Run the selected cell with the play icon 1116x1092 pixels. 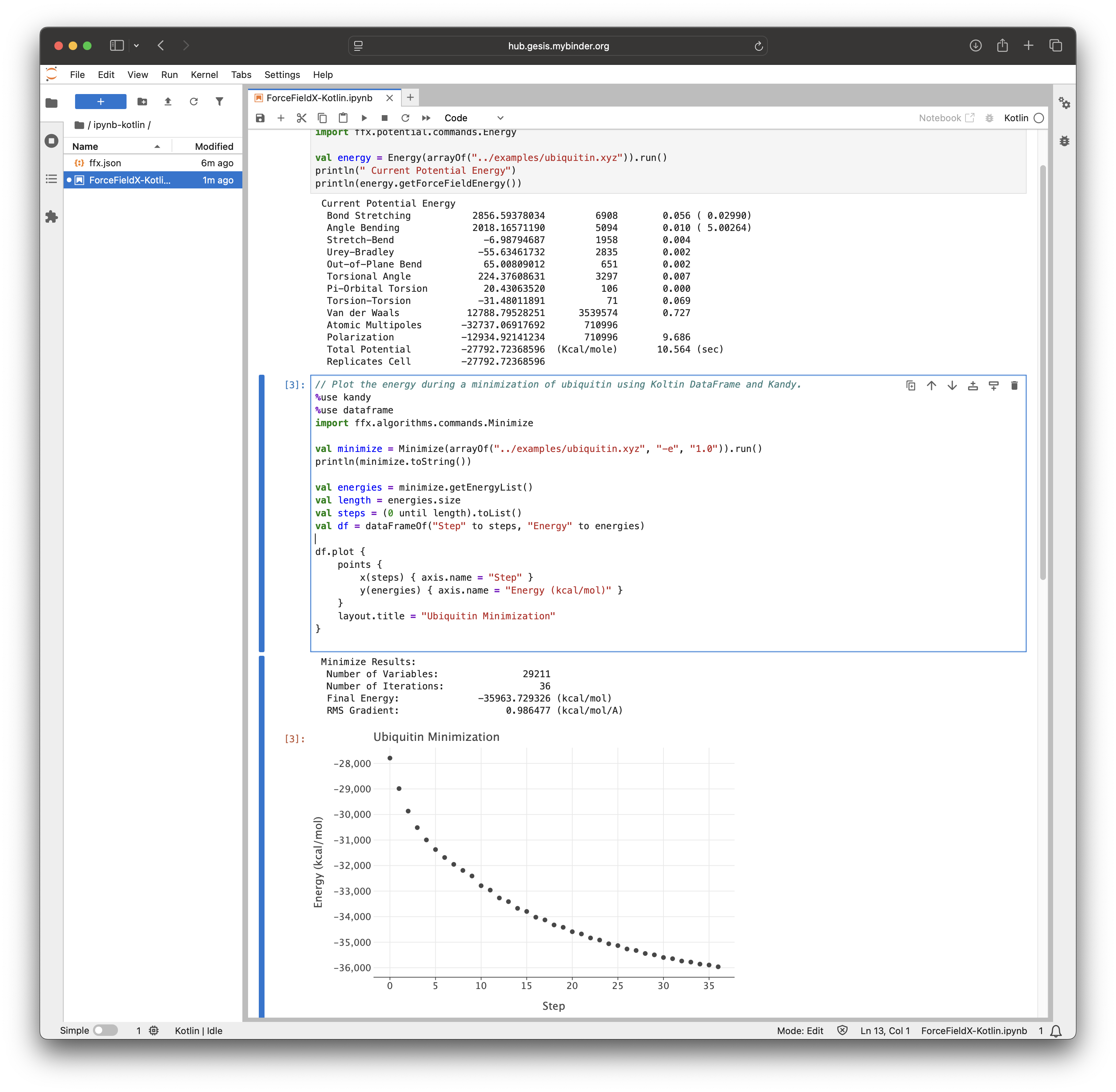click(364, 118)
